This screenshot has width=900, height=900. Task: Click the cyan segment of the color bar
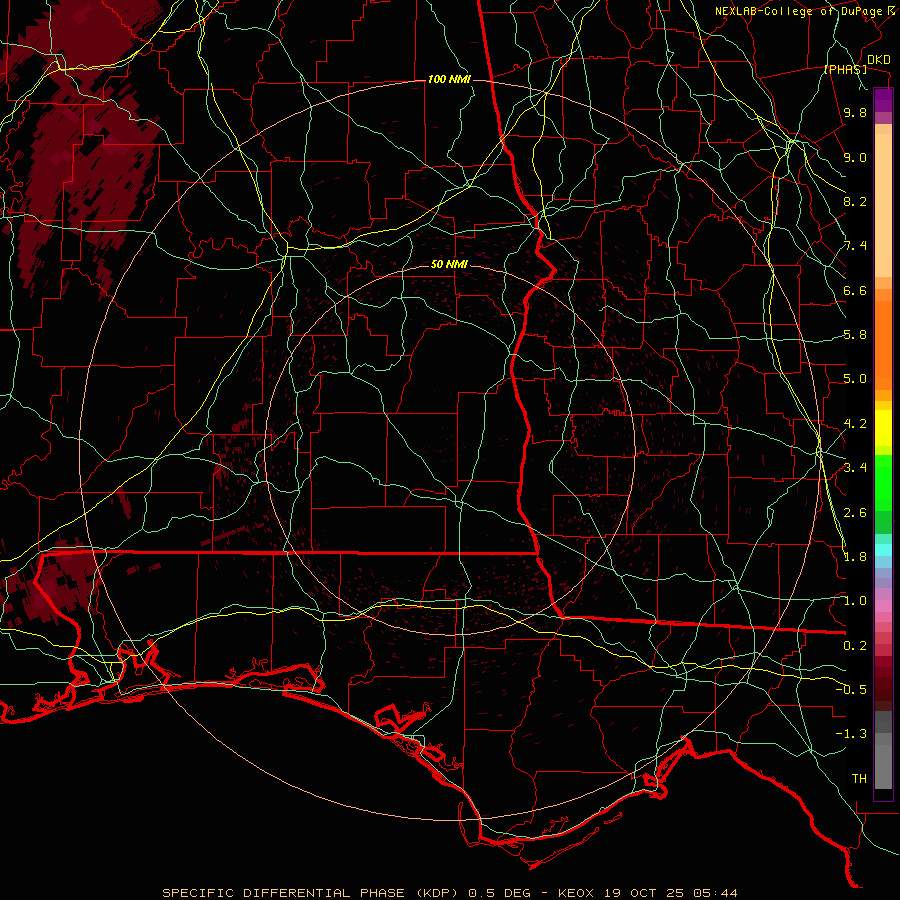[883, 550]
